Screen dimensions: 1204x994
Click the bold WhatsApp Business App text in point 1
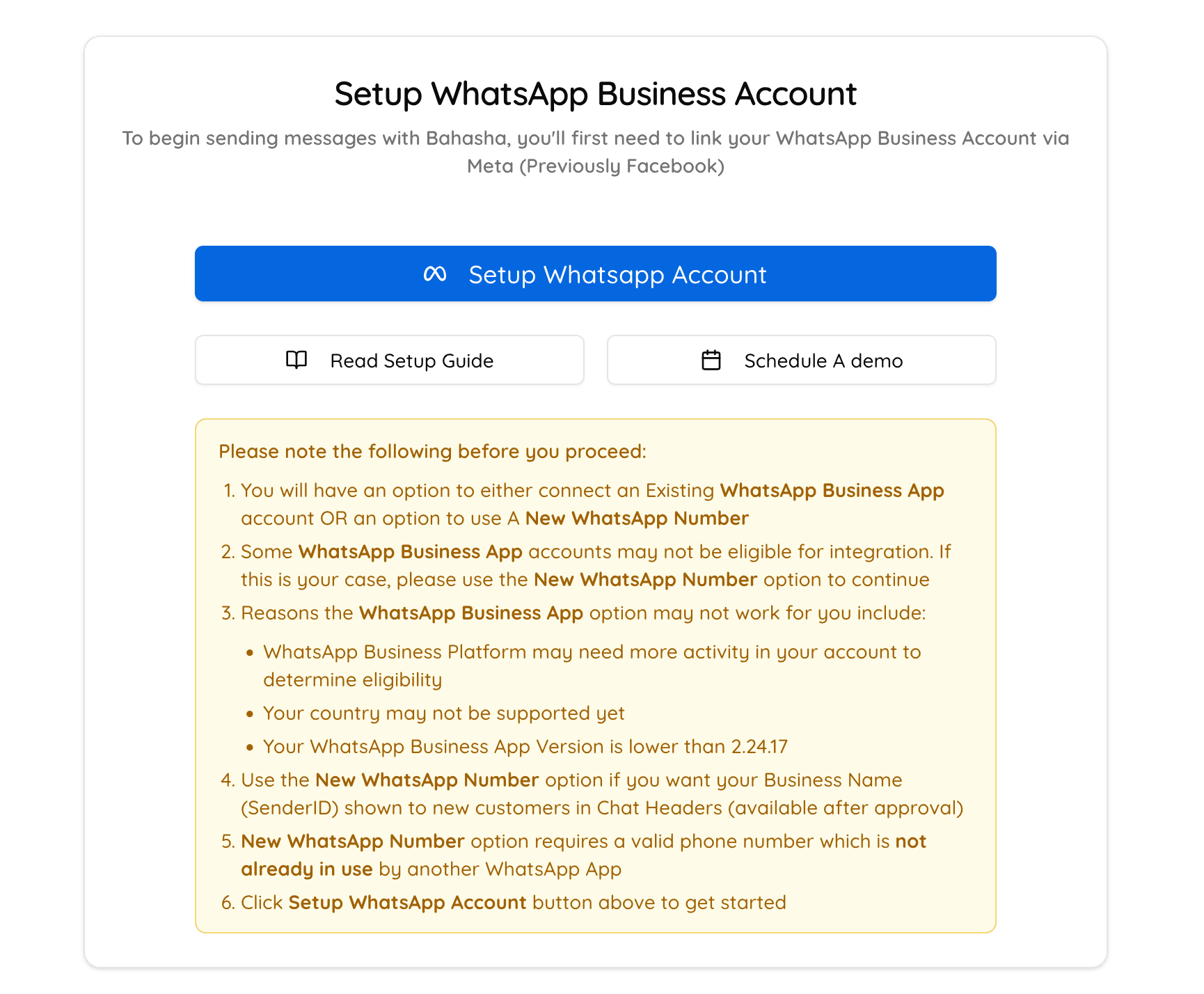[831, 490]
